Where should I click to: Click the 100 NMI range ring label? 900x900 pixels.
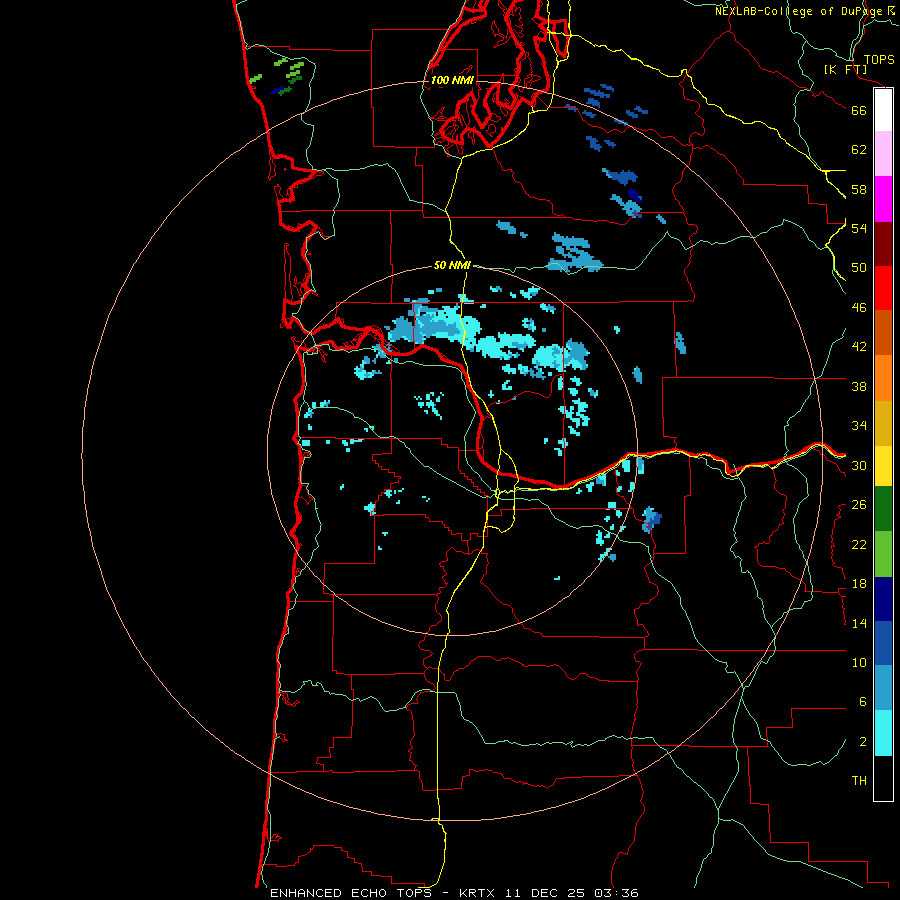[x=452, y=80]
